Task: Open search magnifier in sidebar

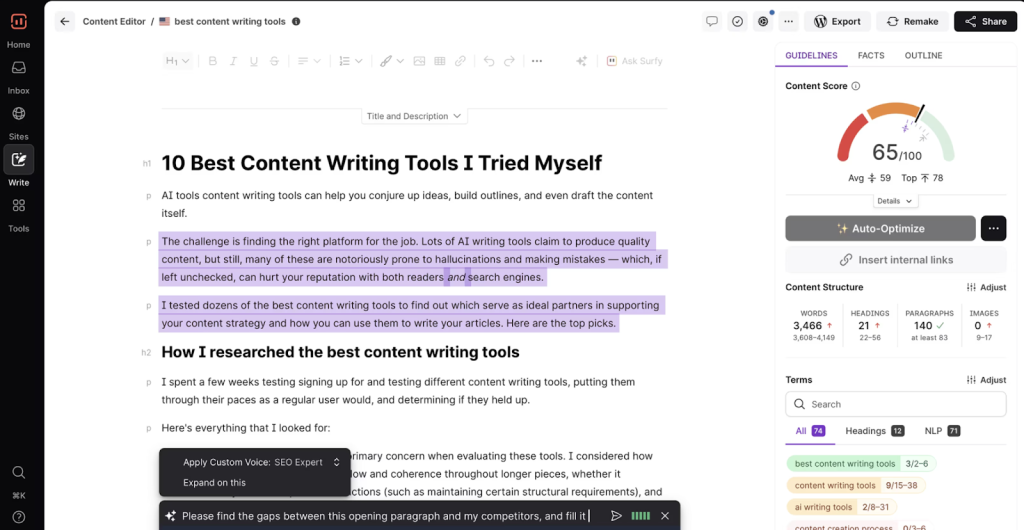Action: click(x=18, y=472)
